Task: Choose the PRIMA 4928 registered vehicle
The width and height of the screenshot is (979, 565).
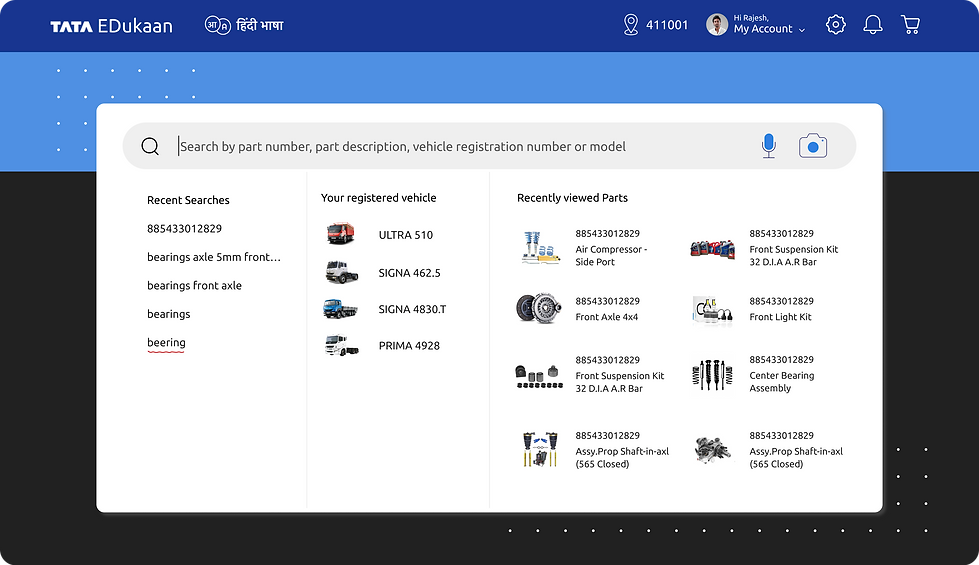Action: pos(409,346)
